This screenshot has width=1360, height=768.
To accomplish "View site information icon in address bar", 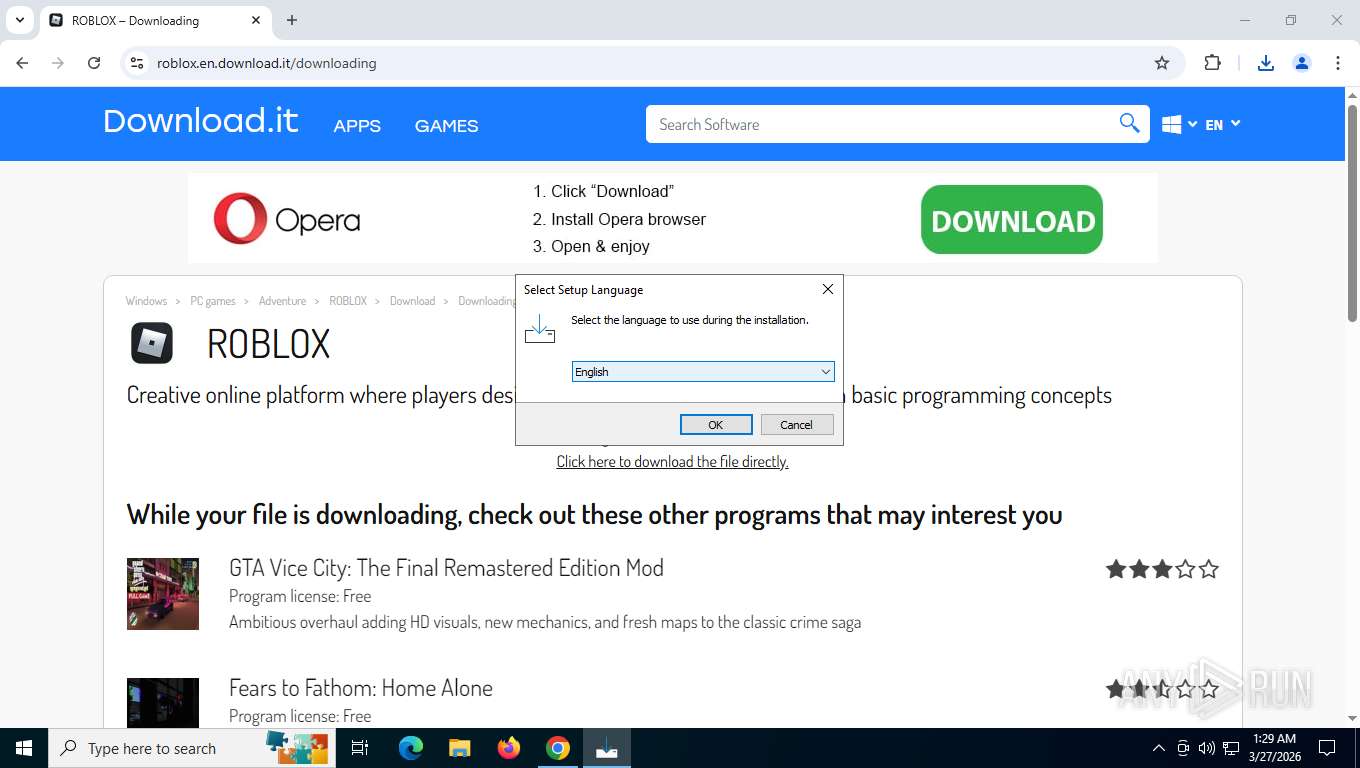I will click(x=137, y=63).
